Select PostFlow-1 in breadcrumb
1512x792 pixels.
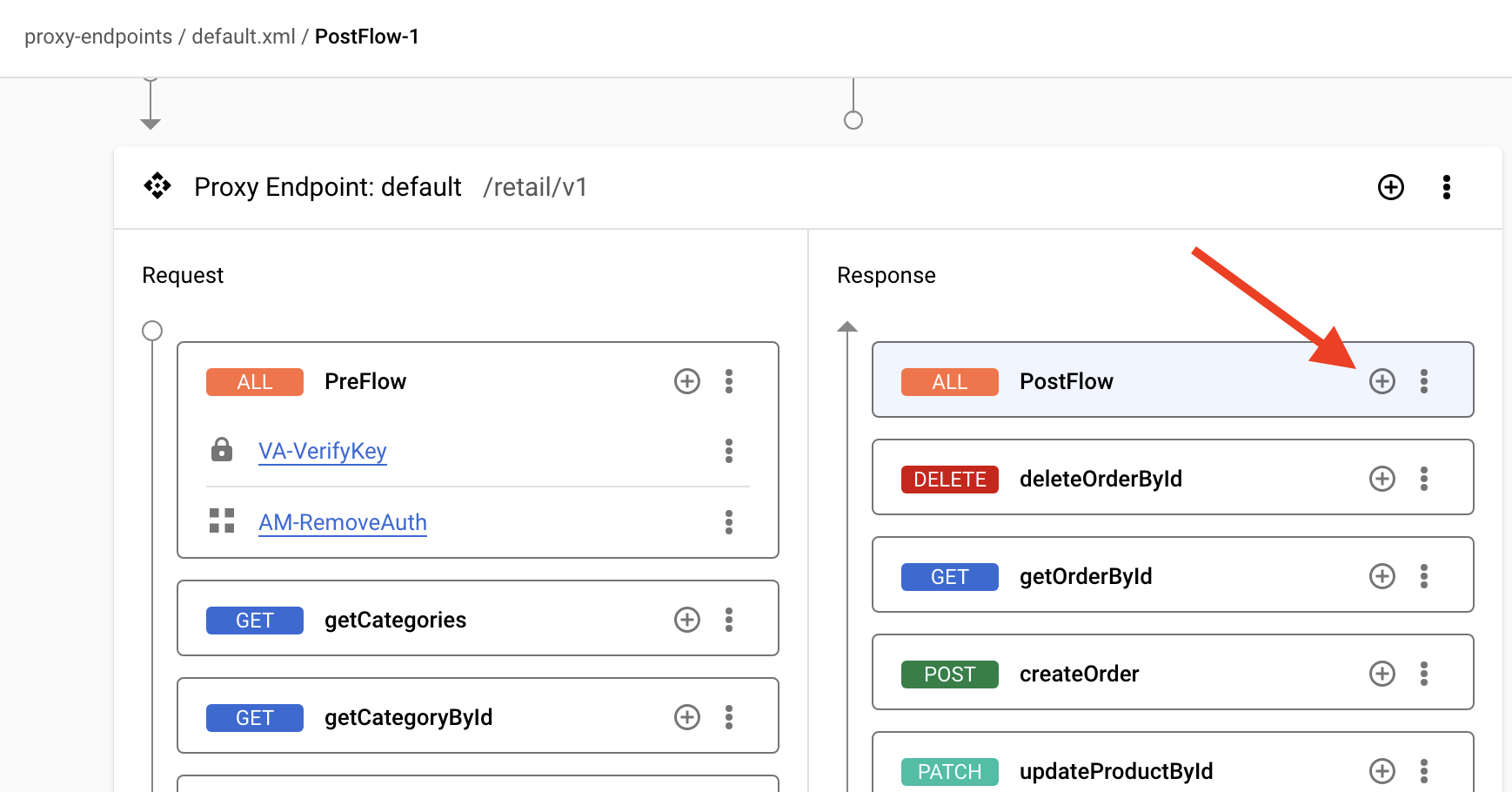click(367, 37)
